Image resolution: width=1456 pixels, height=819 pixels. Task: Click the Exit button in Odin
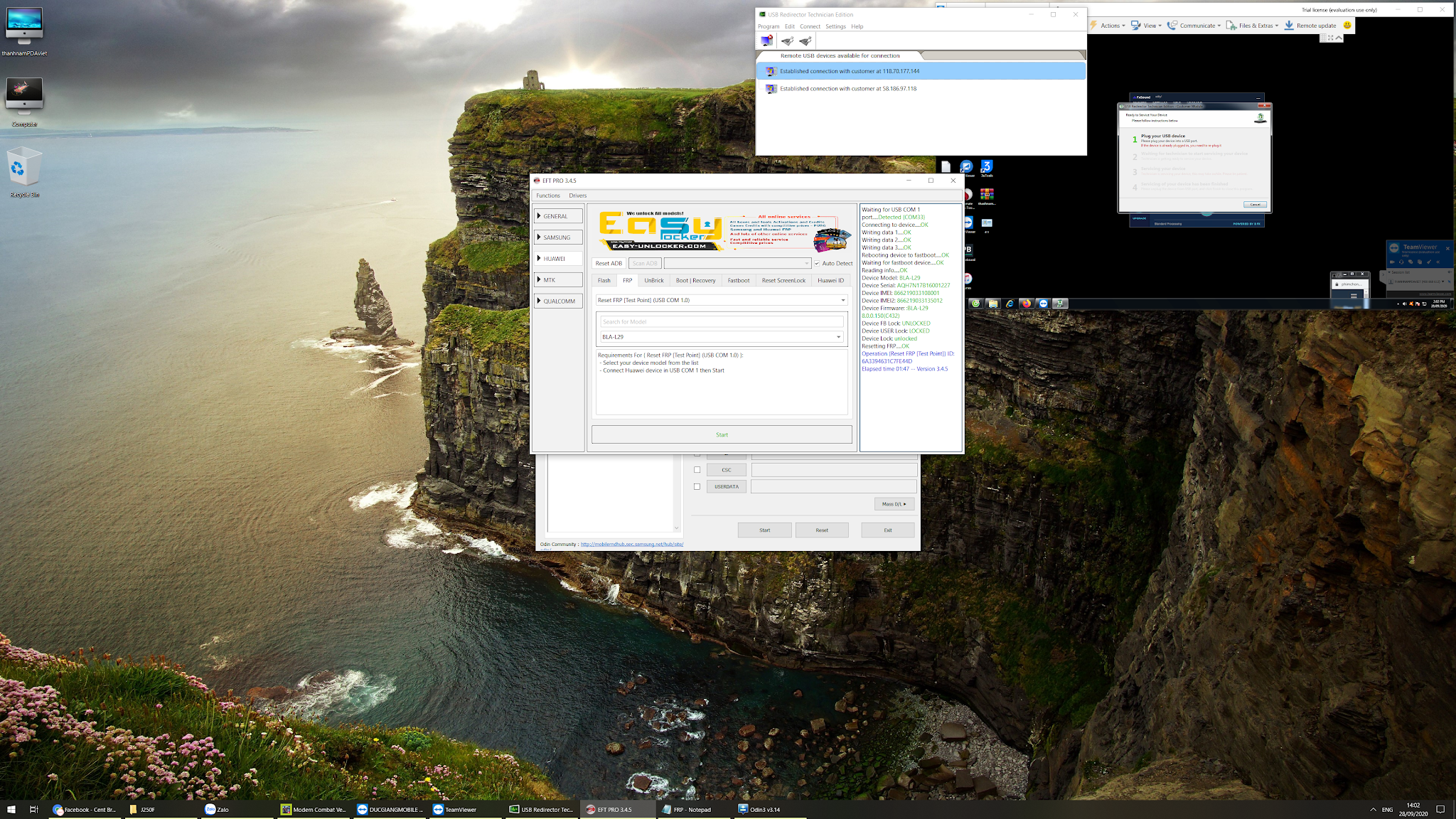click(x=888, y=530)
